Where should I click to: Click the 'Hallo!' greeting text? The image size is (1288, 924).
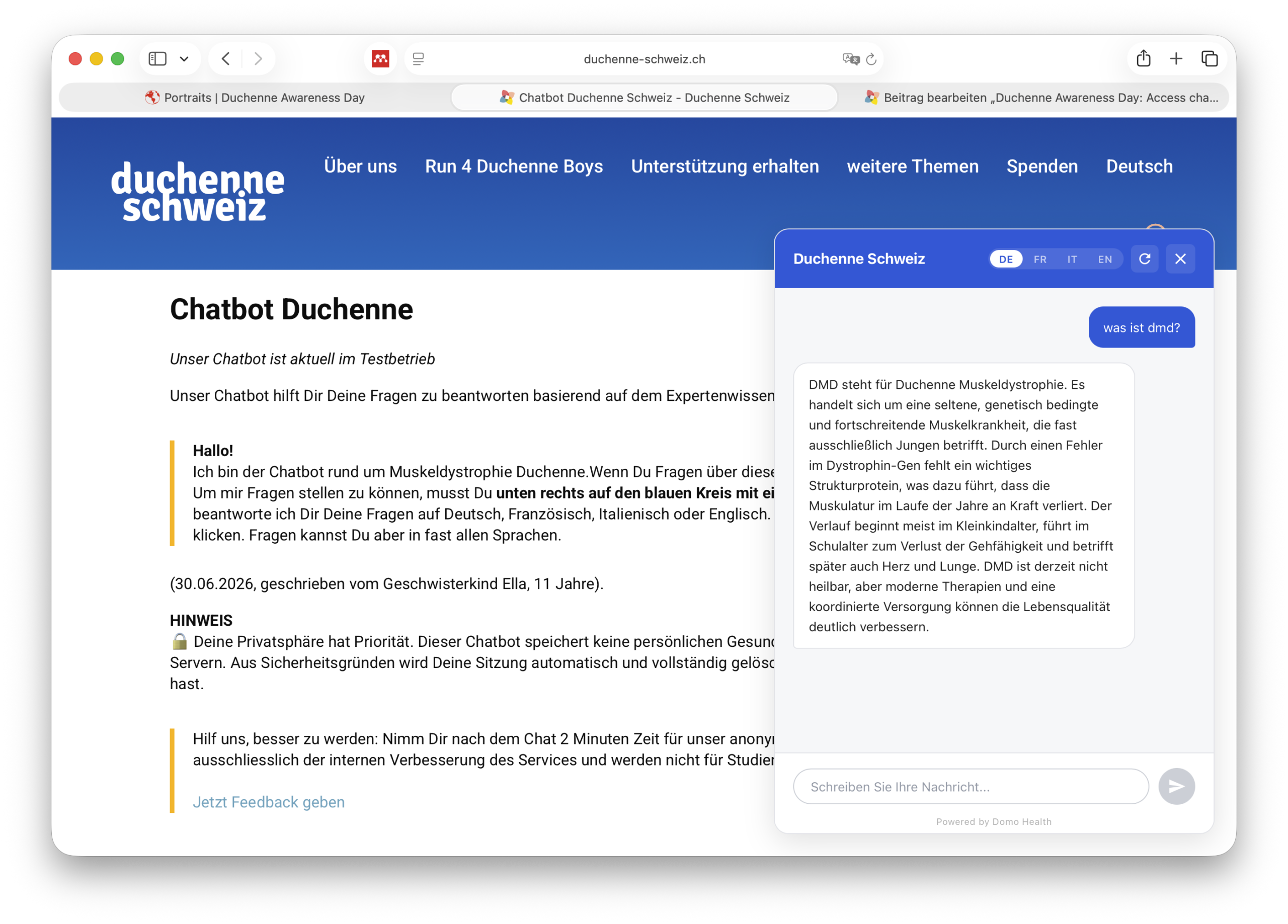click(x=213, y=450)
